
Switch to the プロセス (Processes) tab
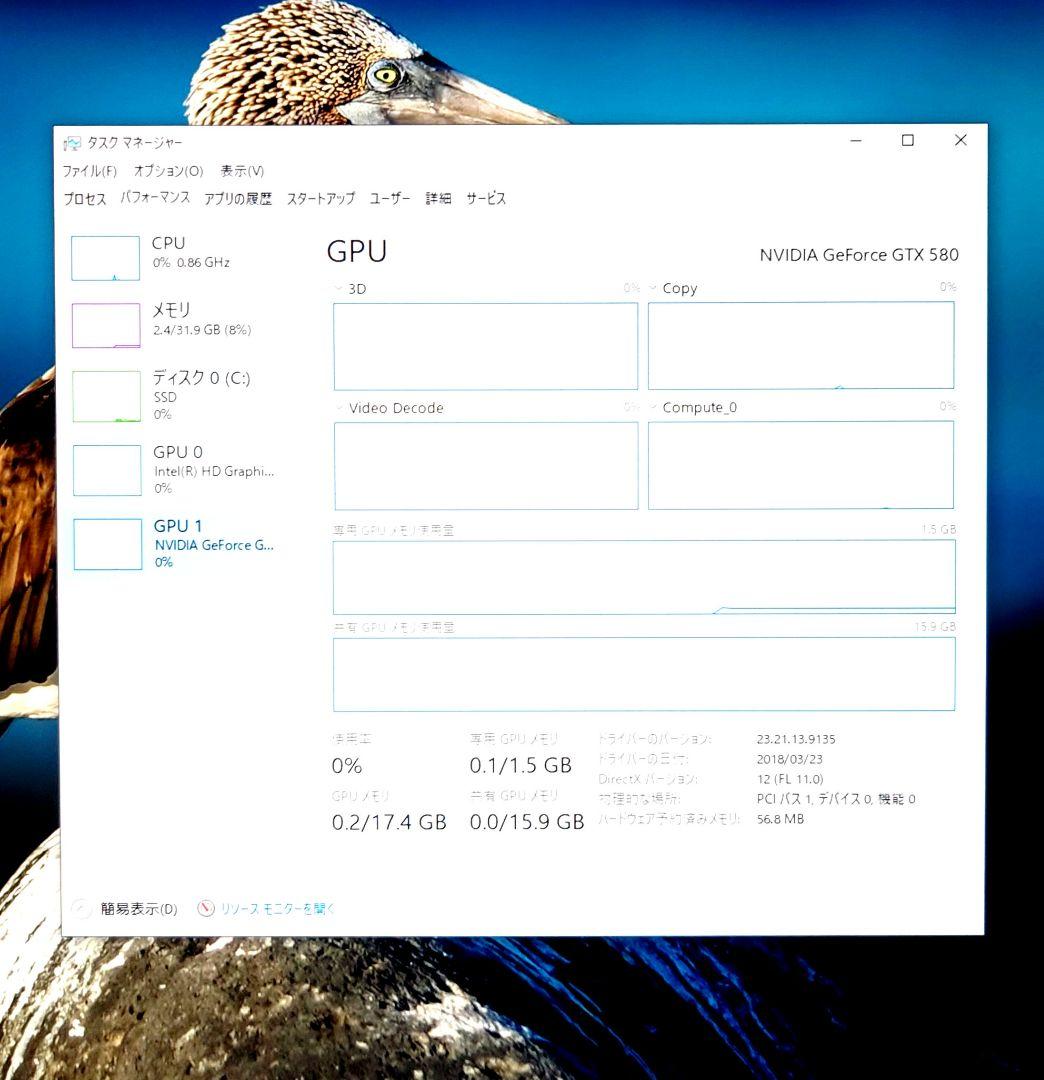click(x=86, y=199)
